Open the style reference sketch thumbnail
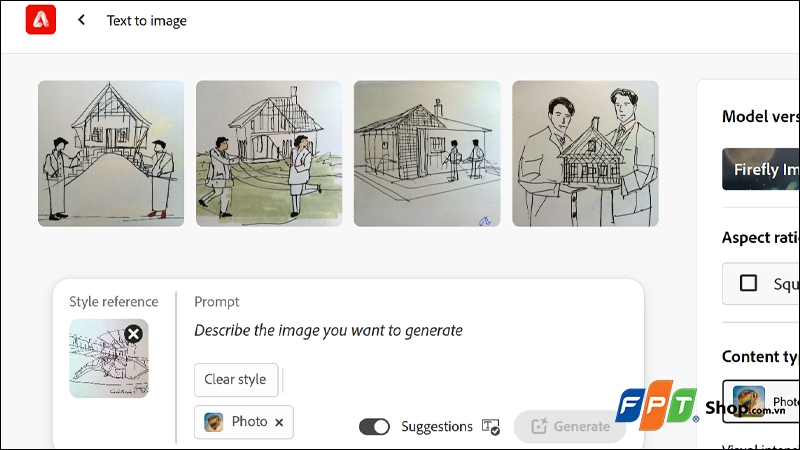Image resolution: width=800 pixels, height=450 pixels. [x=109, y=359]
